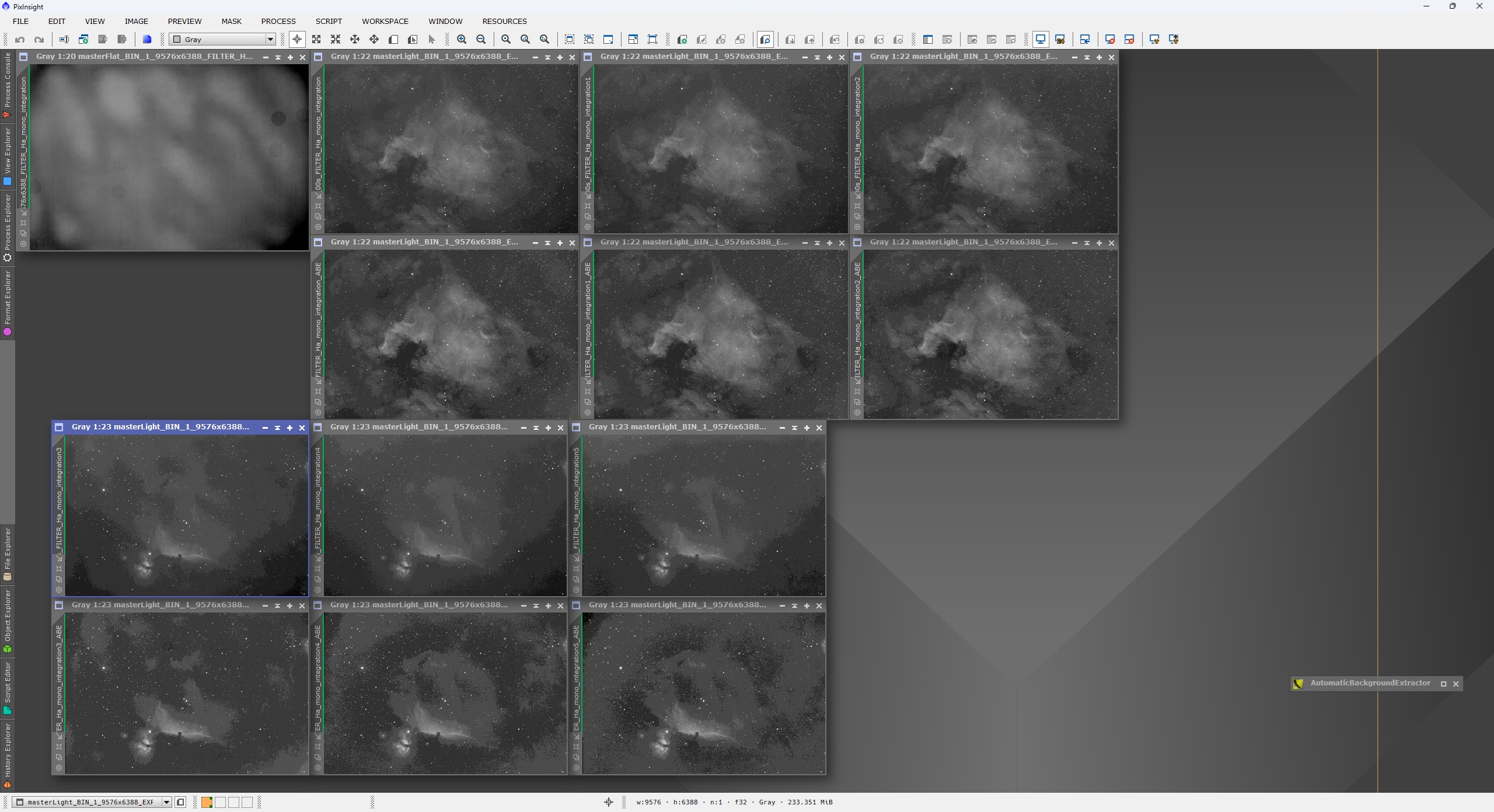Viewport: 1494px width, 812px height.
Task: Open the PROCESS menu
Action: click(x=278, y=21)
